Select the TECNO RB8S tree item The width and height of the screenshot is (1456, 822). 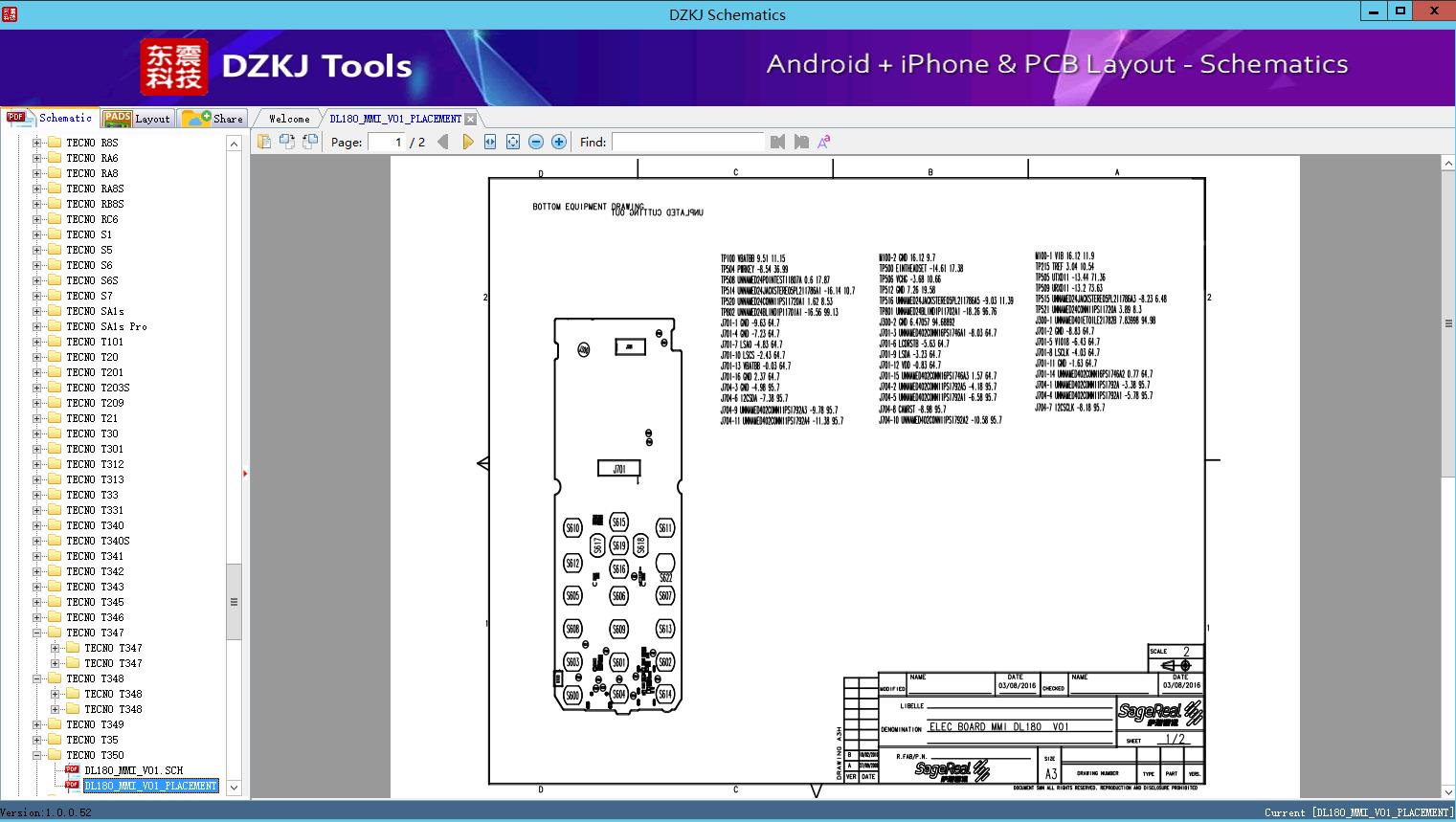[x=95, y=204]
